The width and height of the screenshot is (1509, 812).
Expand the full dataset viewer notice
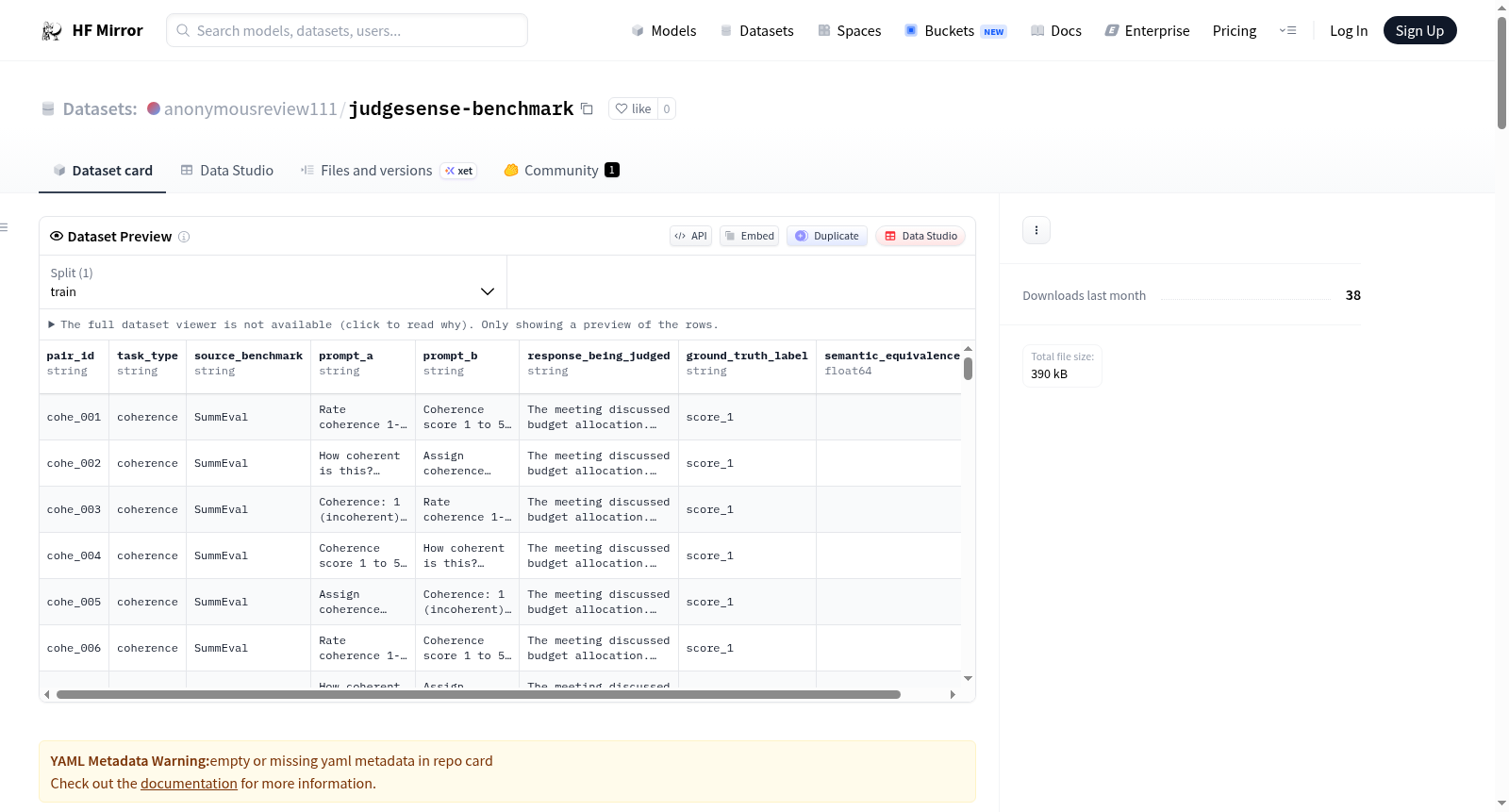tap(385, 324)
